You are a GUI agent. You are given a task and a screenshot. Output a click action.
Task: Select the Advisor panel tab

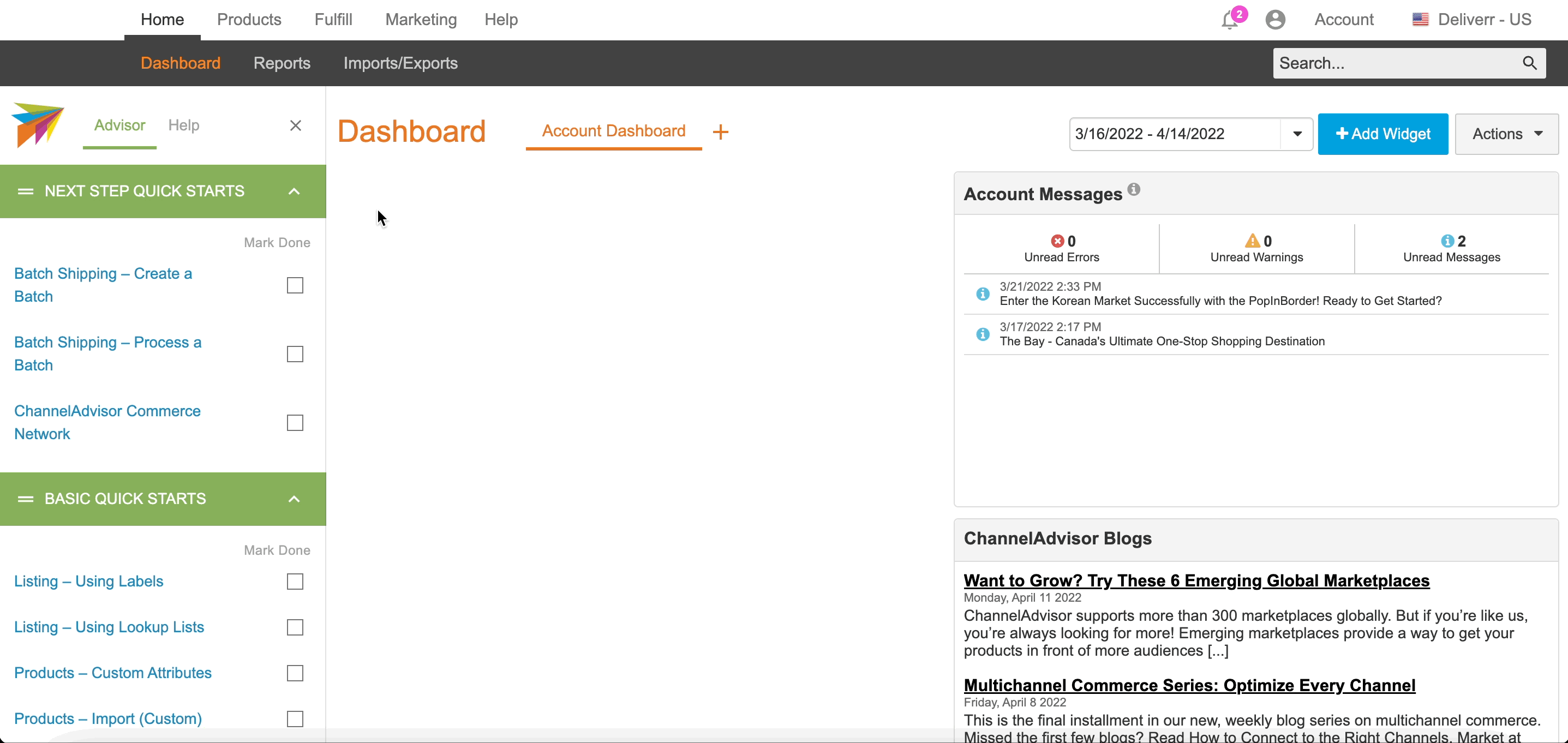[x=119, y=125]
